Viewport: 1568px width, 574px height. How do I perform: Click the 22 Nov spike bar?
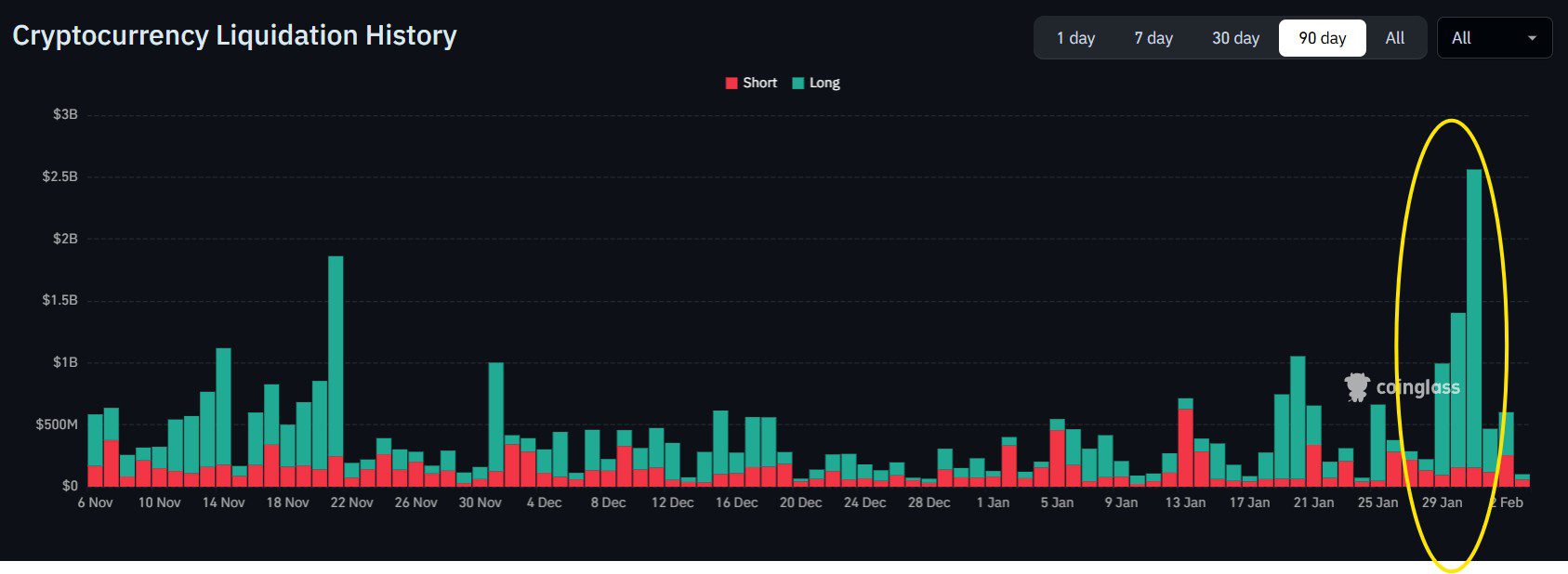336,353
